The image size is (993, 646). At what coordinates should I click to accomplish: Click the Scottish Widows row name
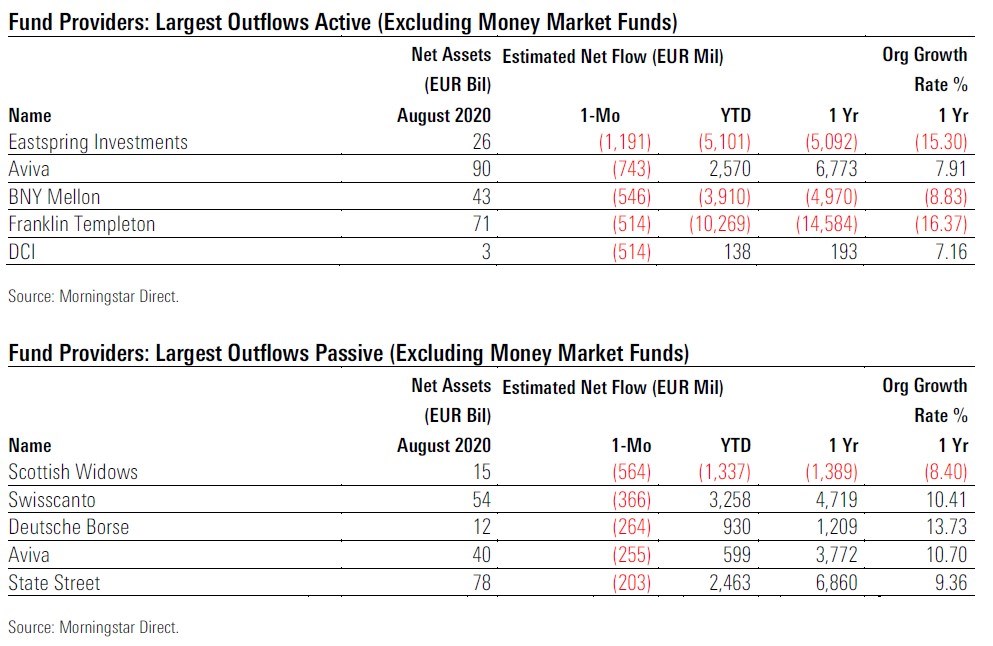pos(73,471)
